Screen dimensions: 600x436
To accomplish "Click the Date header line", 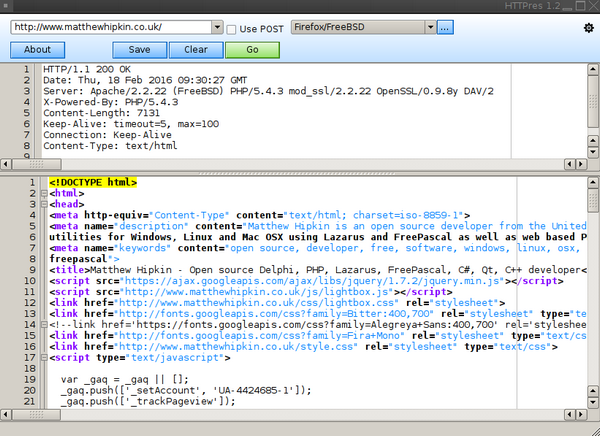I will click(x=145, y=80).
